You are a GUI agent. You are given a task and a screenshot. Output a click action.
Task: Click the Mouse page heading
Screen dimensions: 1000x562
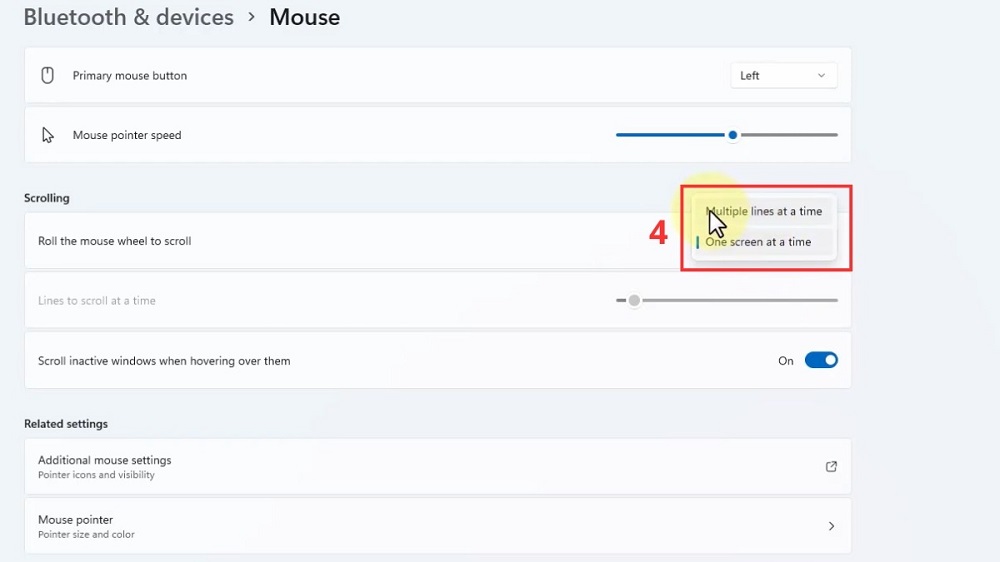coord(304,18)
